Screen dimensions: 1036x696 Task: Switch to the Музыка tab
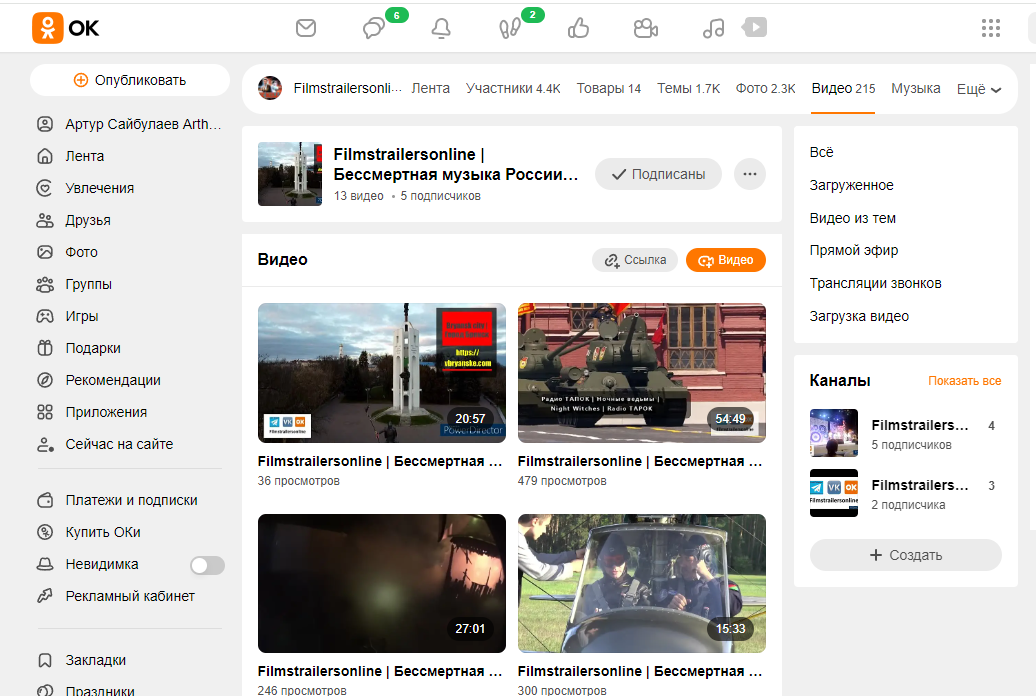[x=915, y=89]
